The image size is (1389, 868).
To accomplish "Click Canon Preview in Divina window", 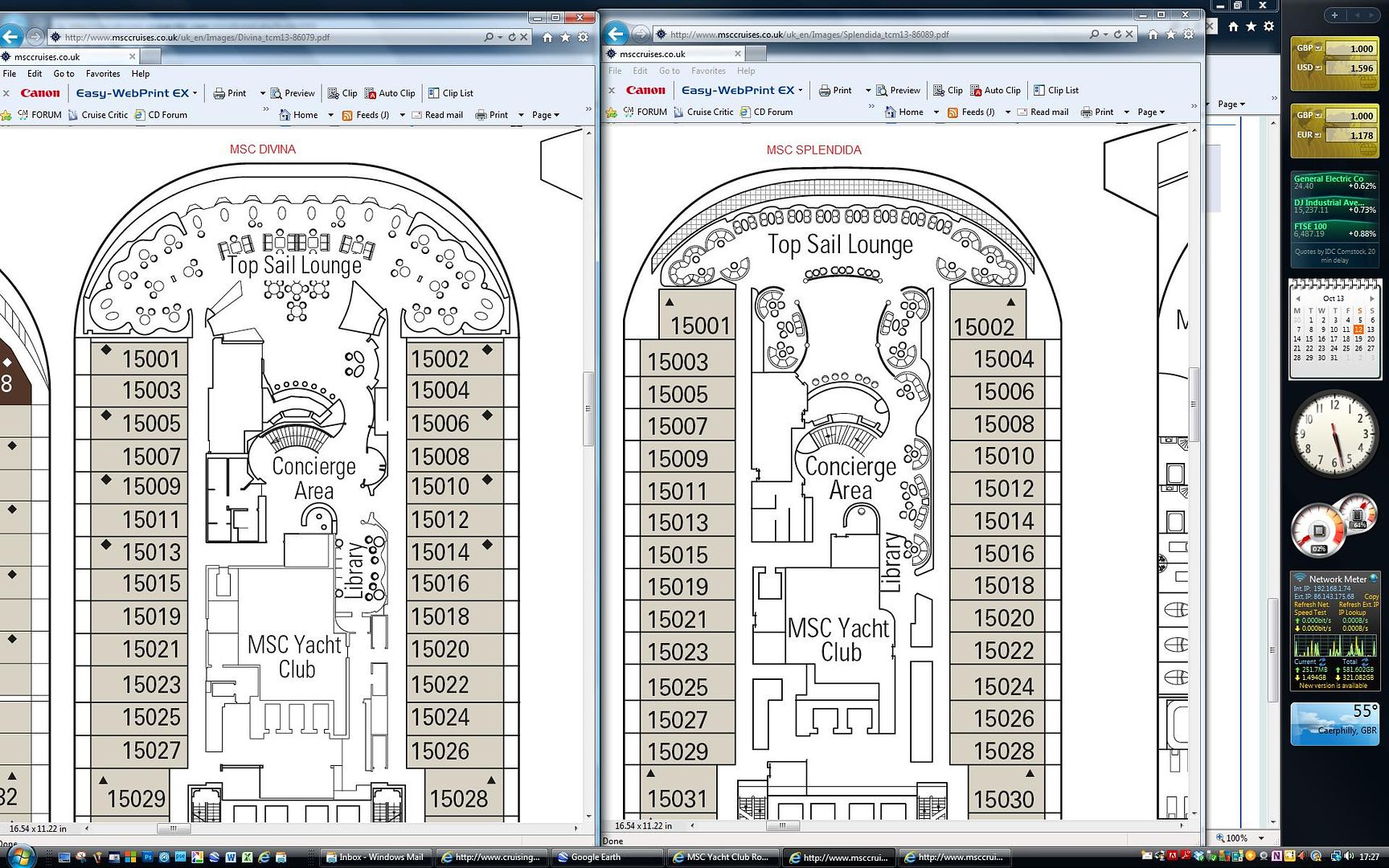I will pos(293,93).
